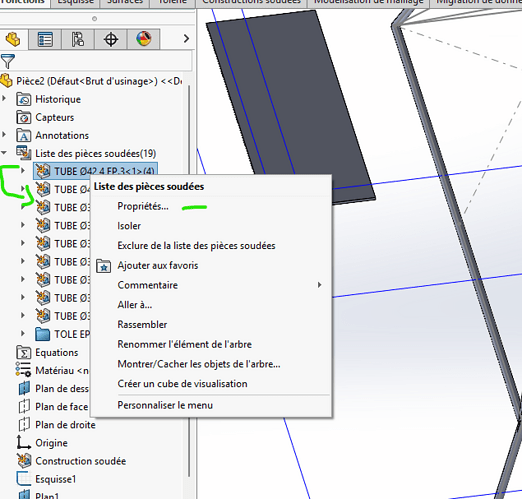The height and width of the screenshot is (499, 522).
Task: Select the Pièce2 part icon at tree root
Action: click(x=7, y=81)
